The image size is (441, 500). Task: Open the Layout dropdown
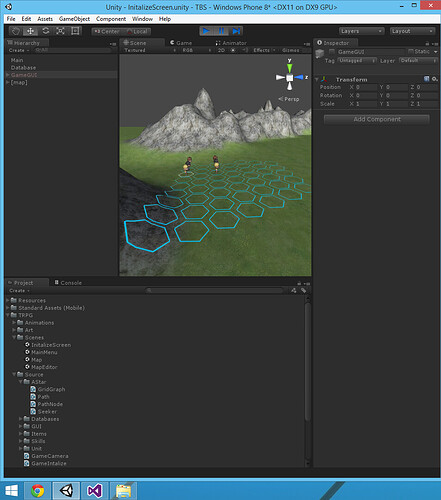412,31
